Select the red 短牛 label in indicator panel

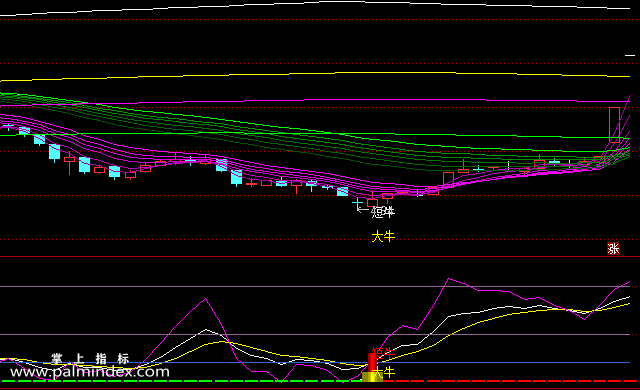click(383, 352)
